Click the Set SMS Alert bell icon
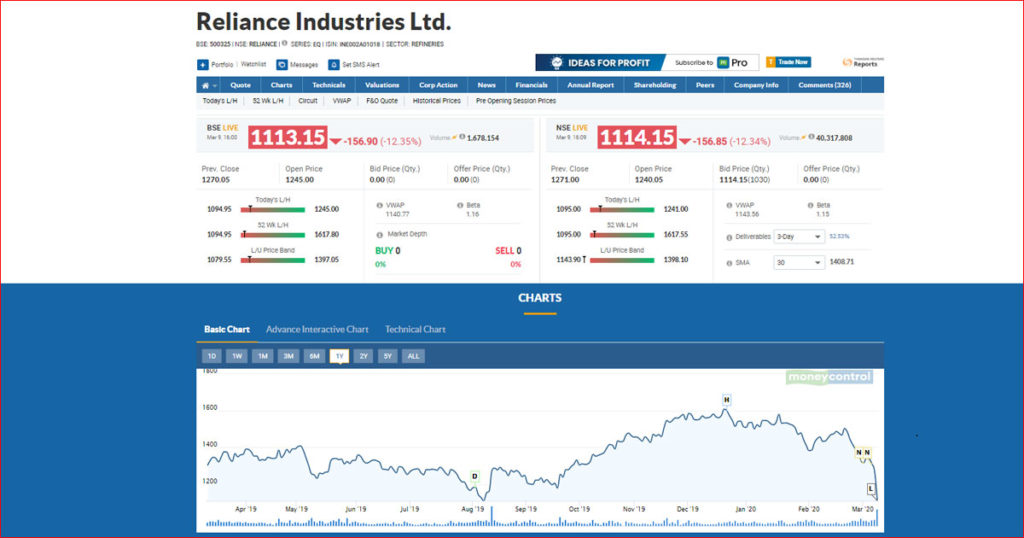Image resolution: width=1024 pixels, height=538 pixels. [x=333, y=65]
